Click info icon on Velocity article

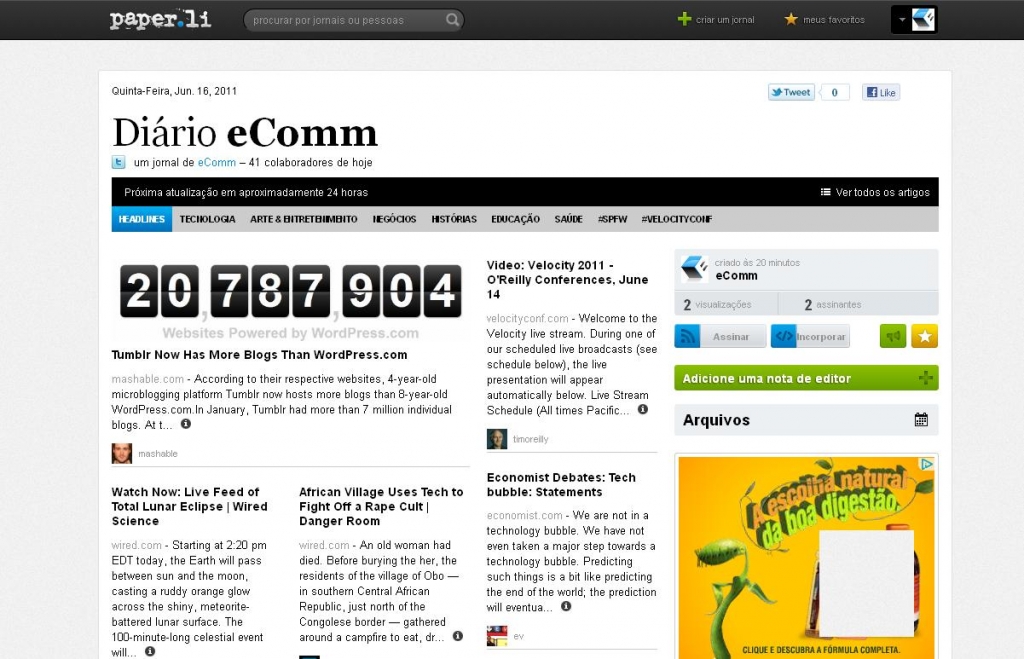(x=643, y=410)
